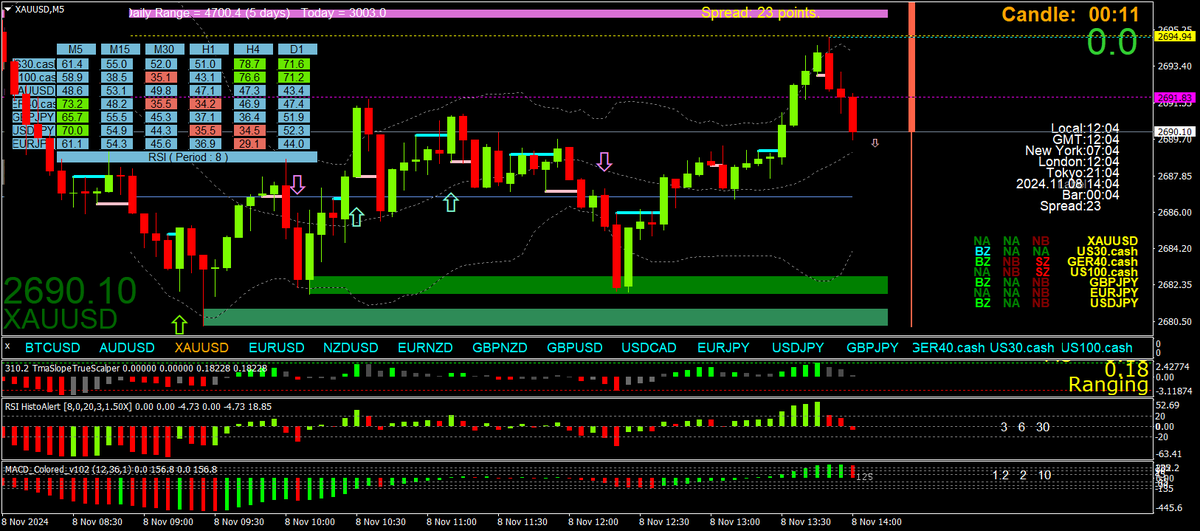Open US30.cash from the symbol bar

1022,347
